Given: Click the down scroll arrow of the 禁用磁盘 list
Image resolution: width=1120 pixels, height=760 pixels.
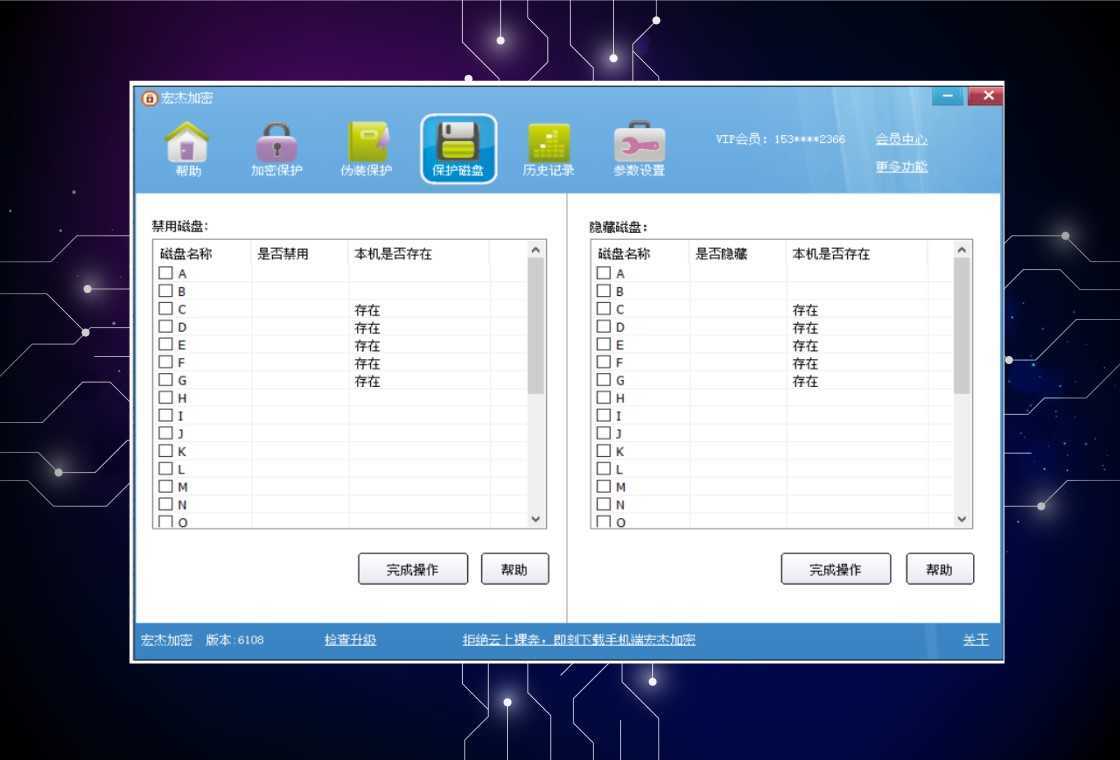Looking at the screenshot, I should (538, 519).
